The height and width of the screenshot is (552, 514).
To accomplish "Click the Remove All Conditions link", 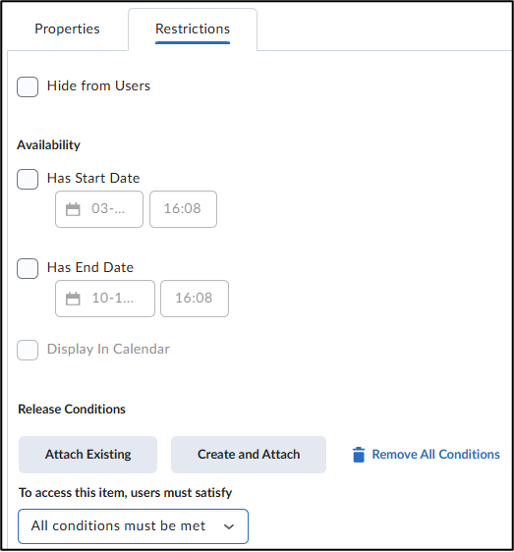I will point(436,454).
